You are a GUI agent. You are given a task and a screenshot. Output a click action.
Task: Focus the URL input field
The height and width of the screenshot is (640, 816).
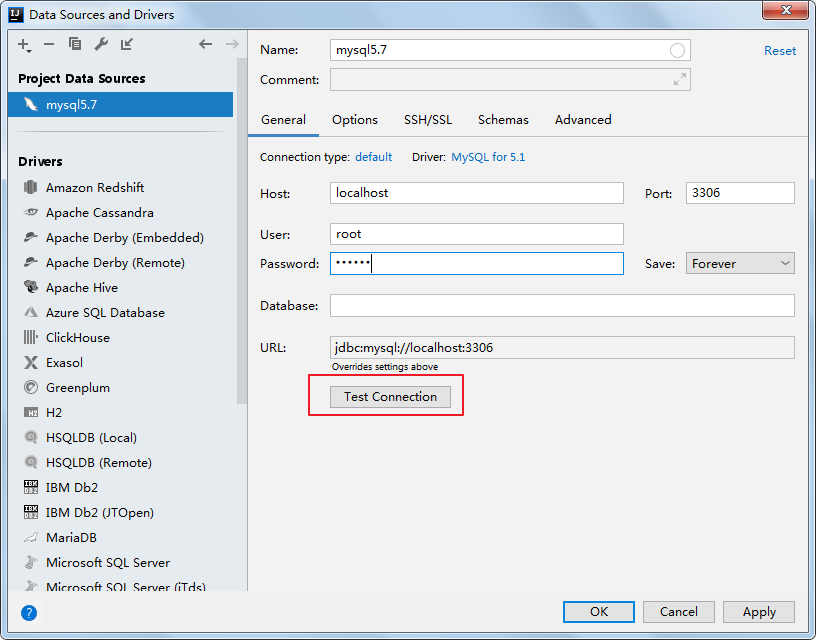click(562, 348)
